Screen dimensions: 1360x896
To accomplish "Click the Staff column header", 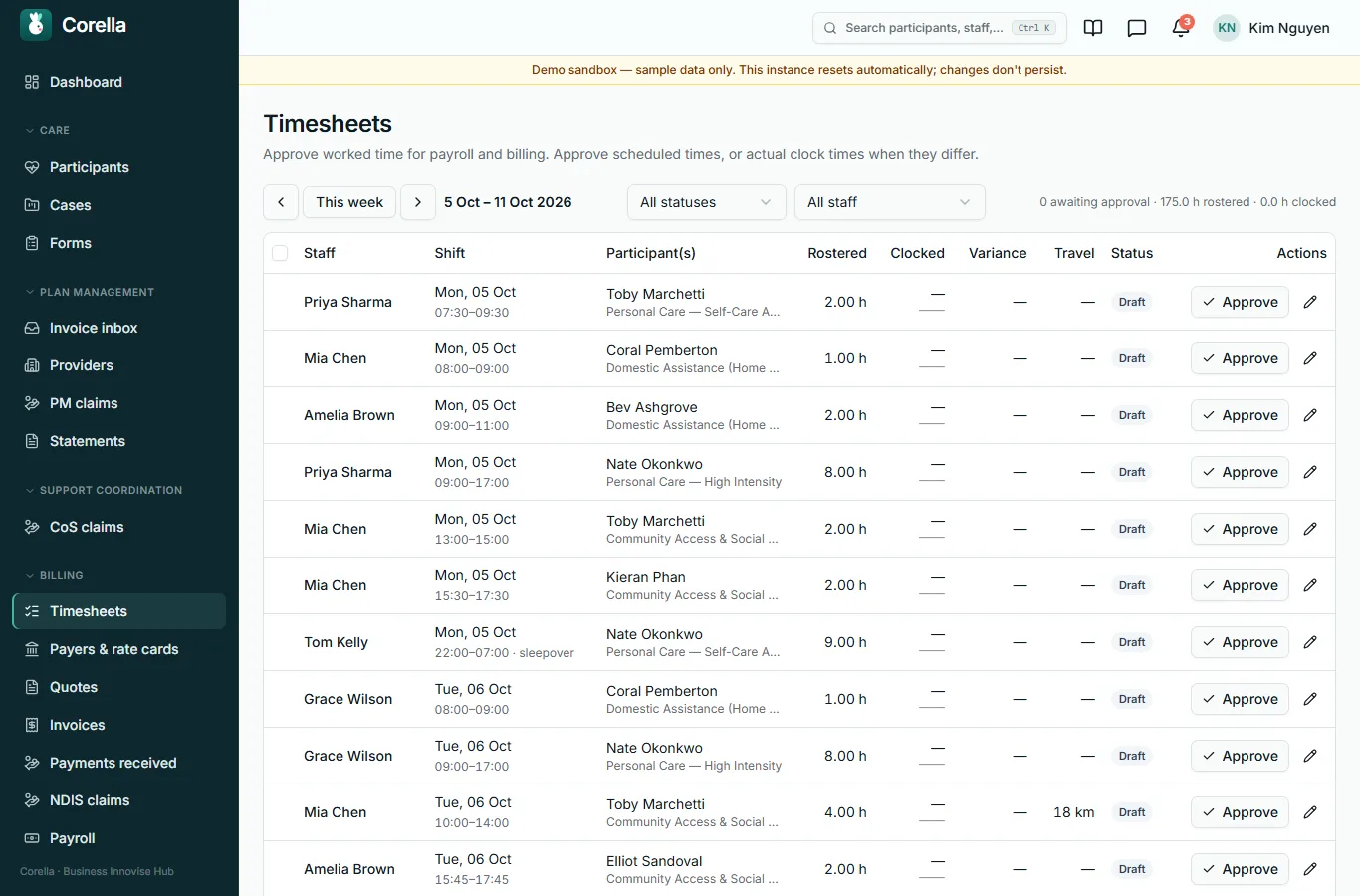I will (x=320, y=253).
